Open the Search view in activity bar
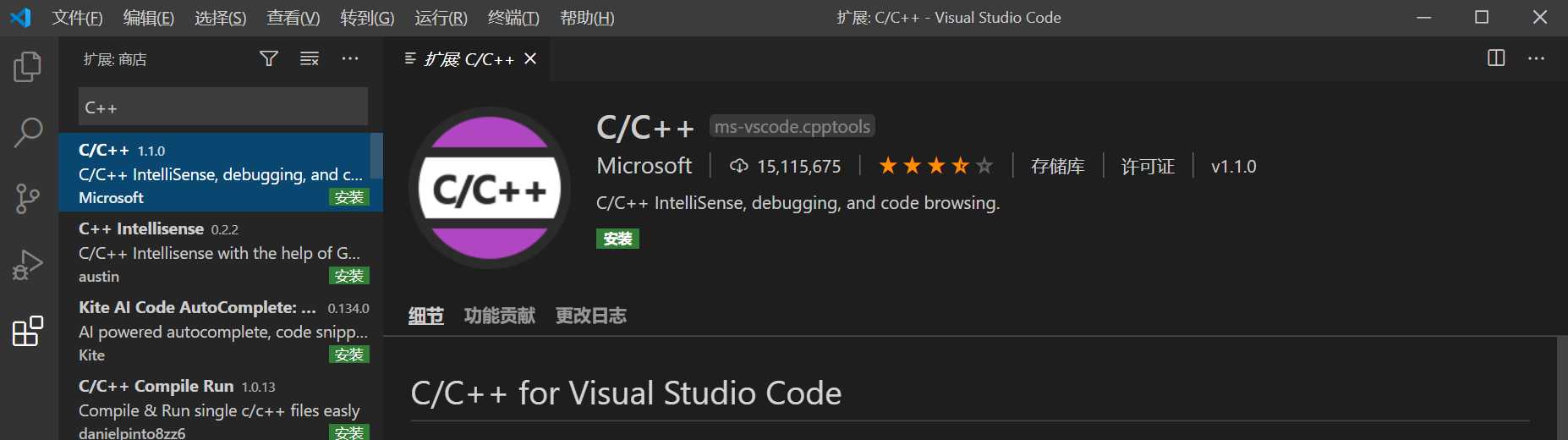1568x440 pixels. coord(28,133)
